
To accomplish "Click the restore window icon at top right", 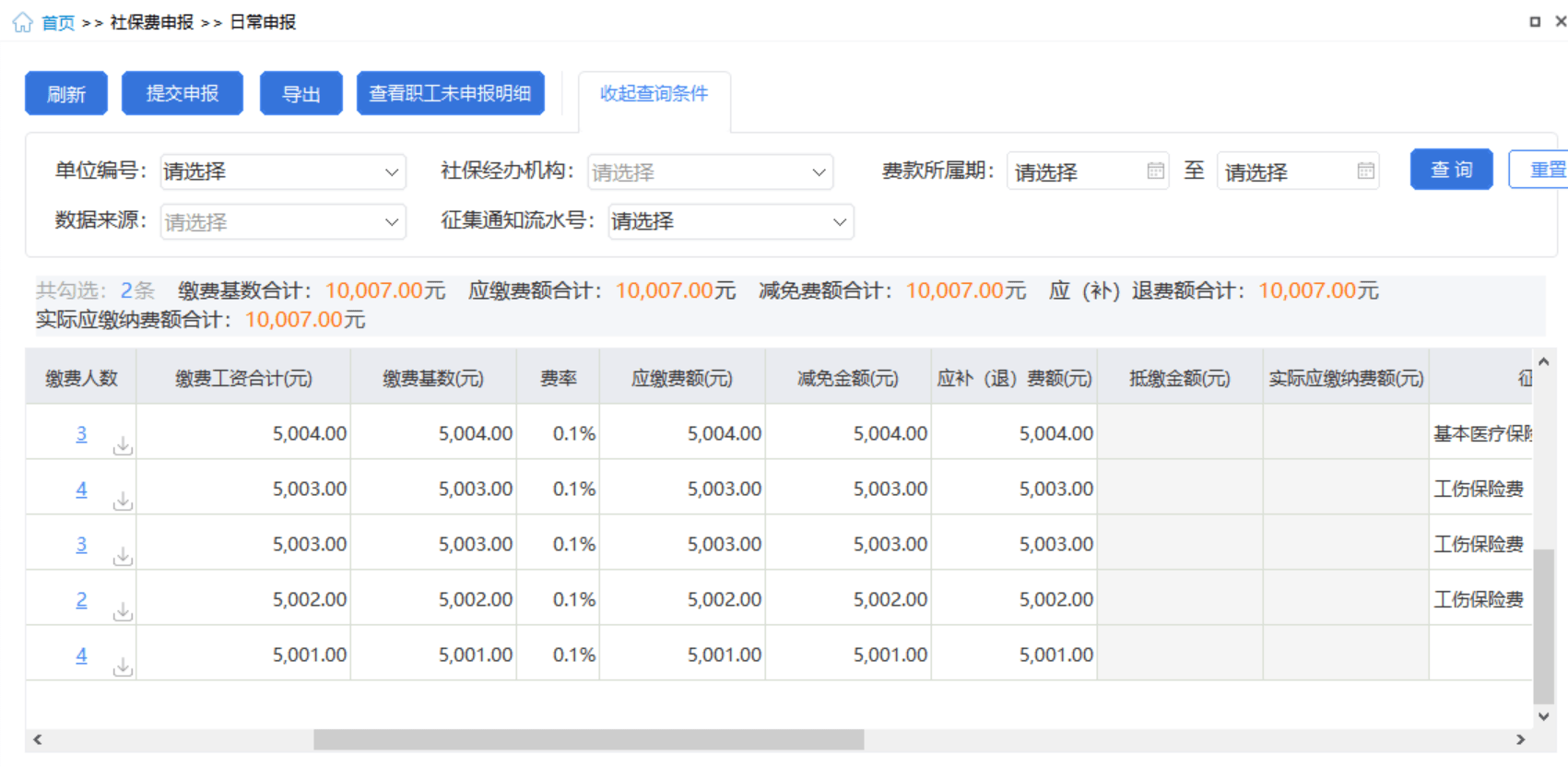I will click(1535, 21).
